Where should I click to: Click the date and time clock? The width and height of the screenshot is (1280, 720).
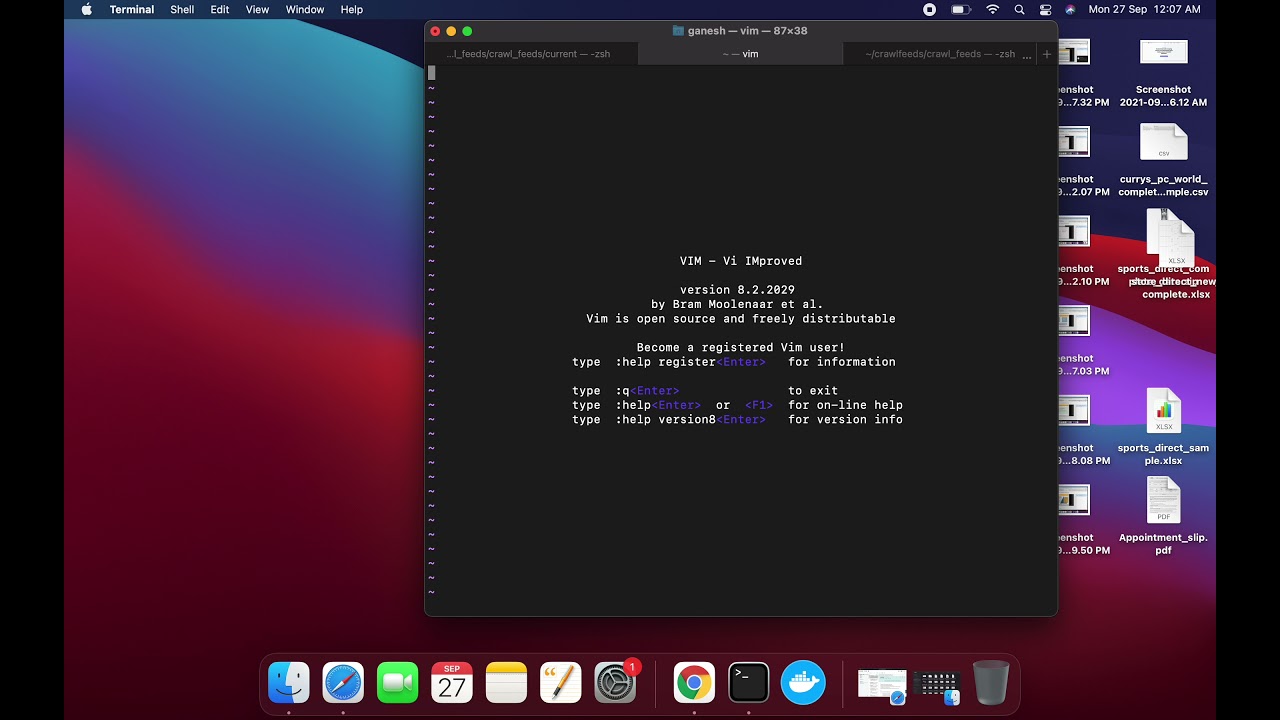1144,9
